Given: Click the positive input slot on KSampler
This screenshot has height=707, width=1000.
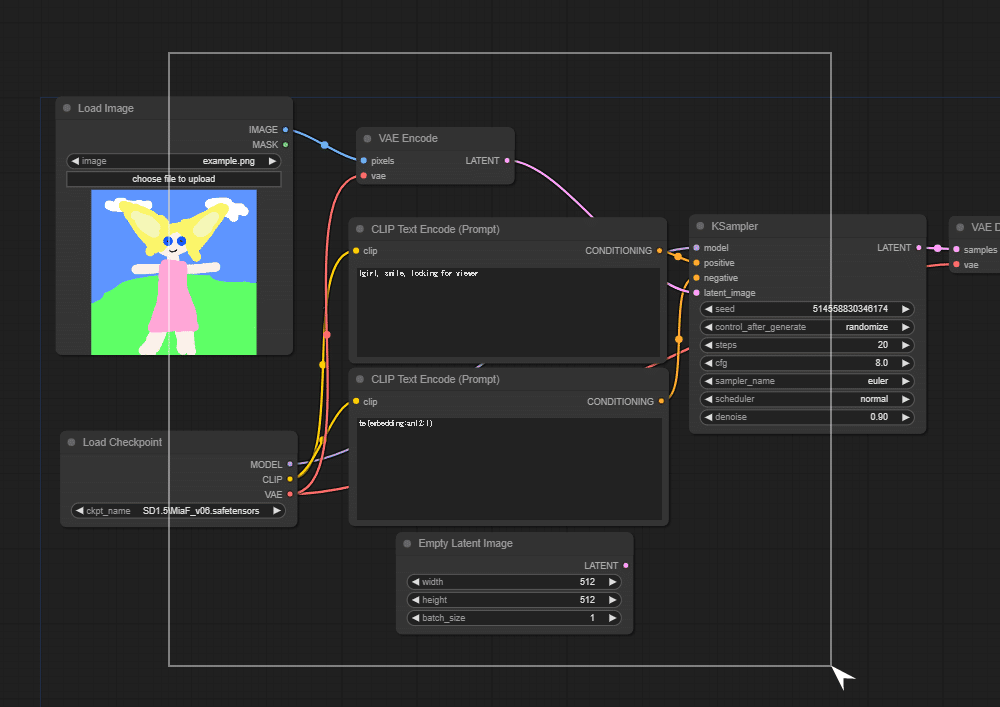Looking at the screenshot, I should pos(696,263).
